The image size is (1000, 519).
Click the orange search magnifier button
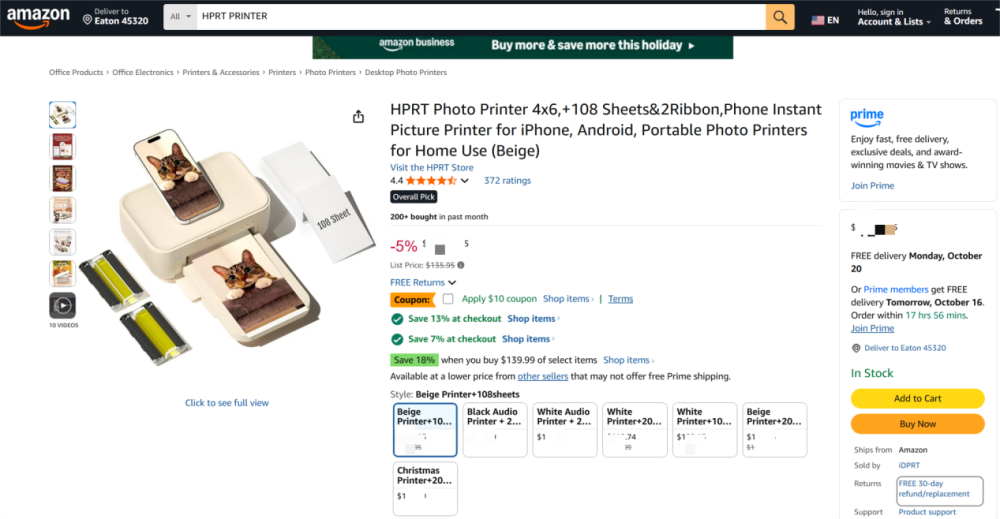tap(780, 17)
